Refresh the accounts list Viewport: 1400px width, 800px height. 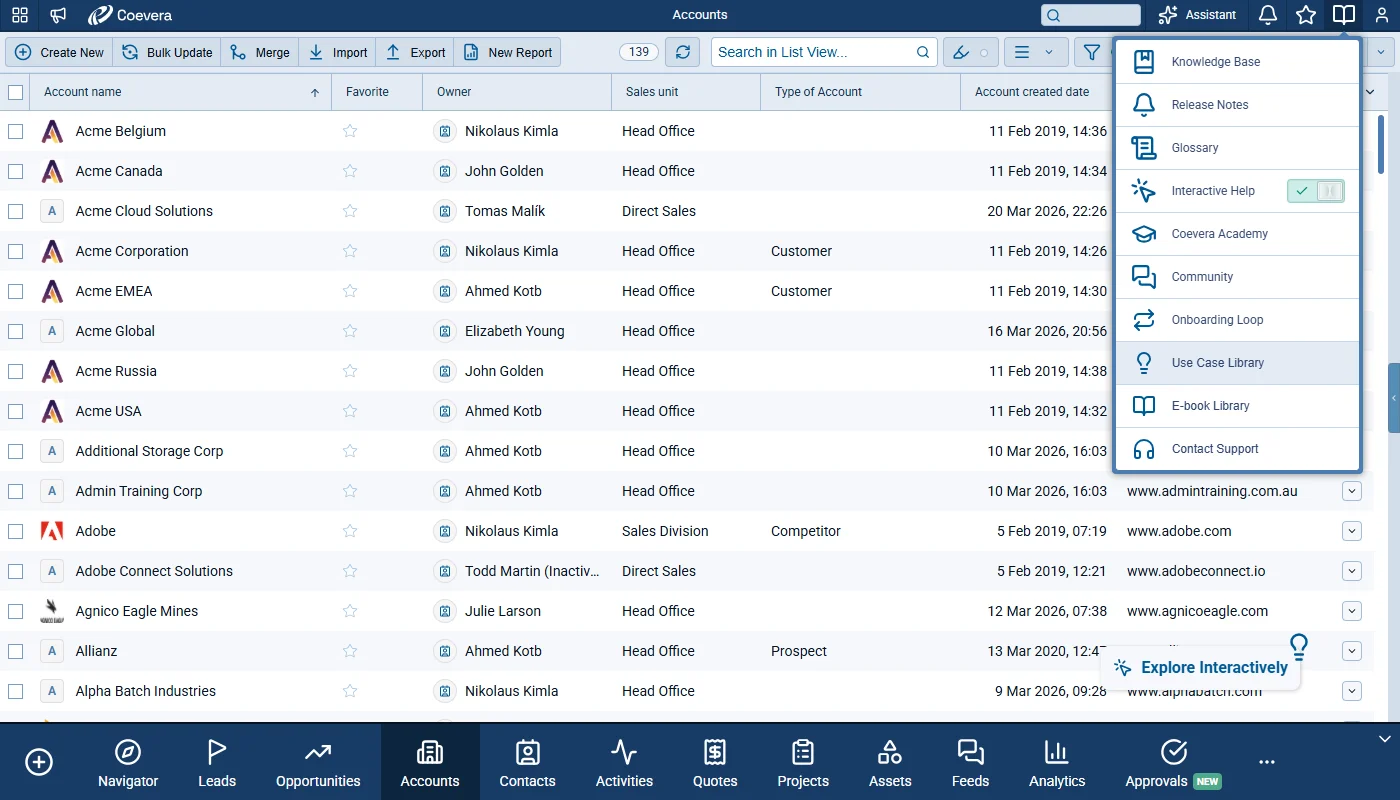pos(683,52)
